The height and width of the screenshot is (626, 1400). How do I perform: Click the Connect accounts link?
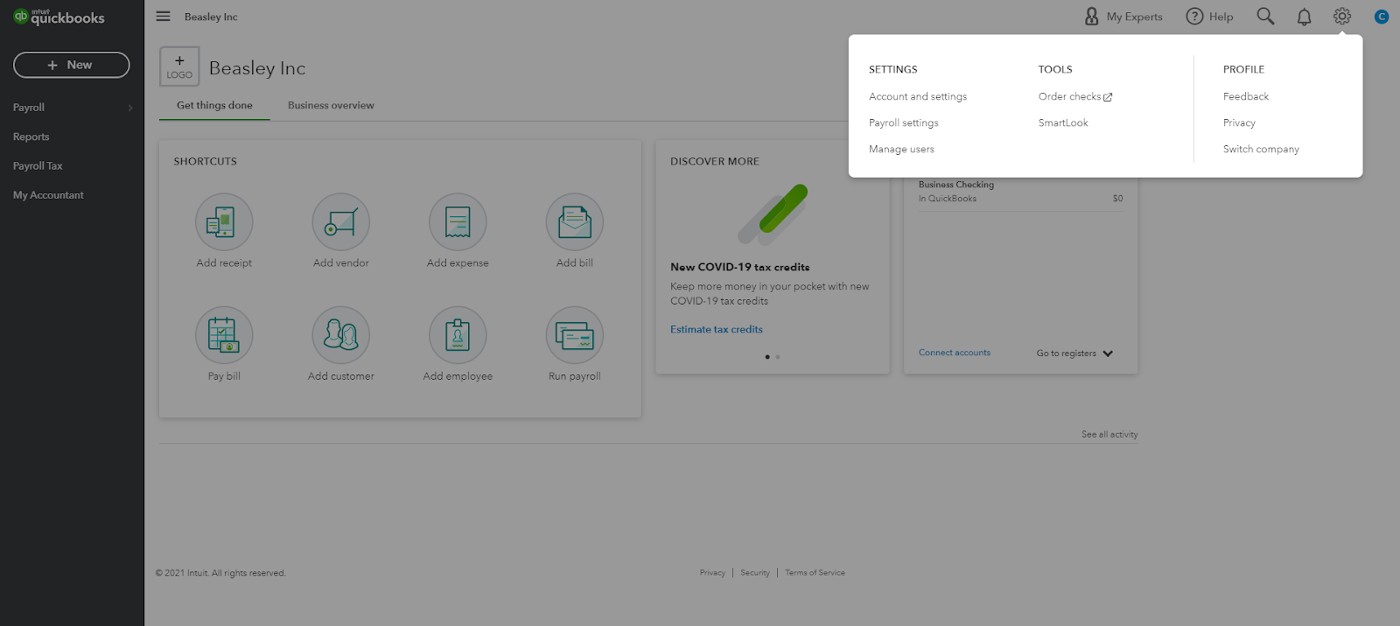tap(955, 353)
